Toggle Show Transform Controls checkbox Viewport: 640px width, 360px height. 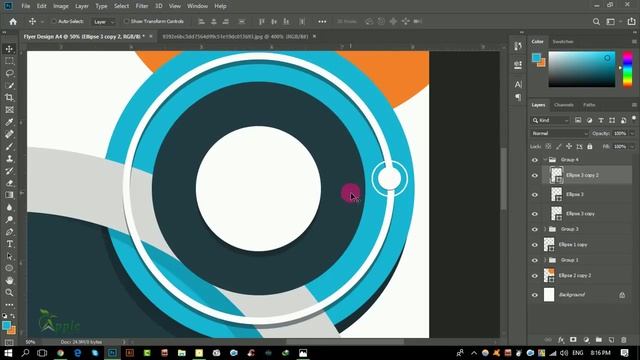[126, 22]
